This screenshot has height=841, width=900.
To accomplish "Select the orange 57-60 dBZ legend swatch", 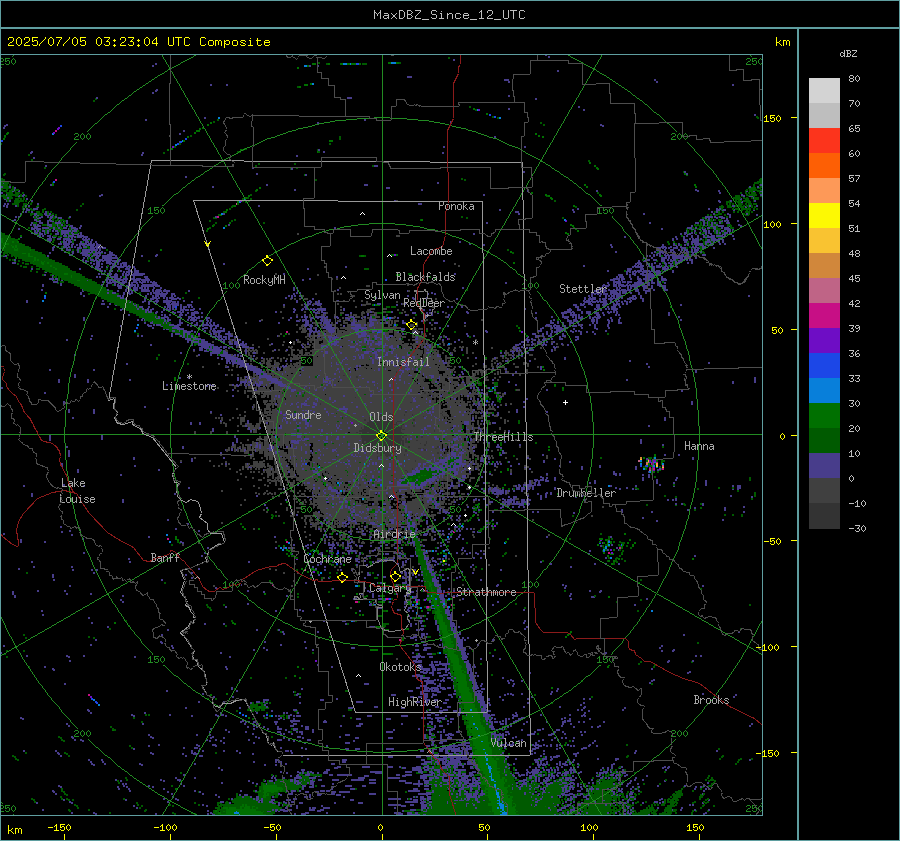I will 824,166.
